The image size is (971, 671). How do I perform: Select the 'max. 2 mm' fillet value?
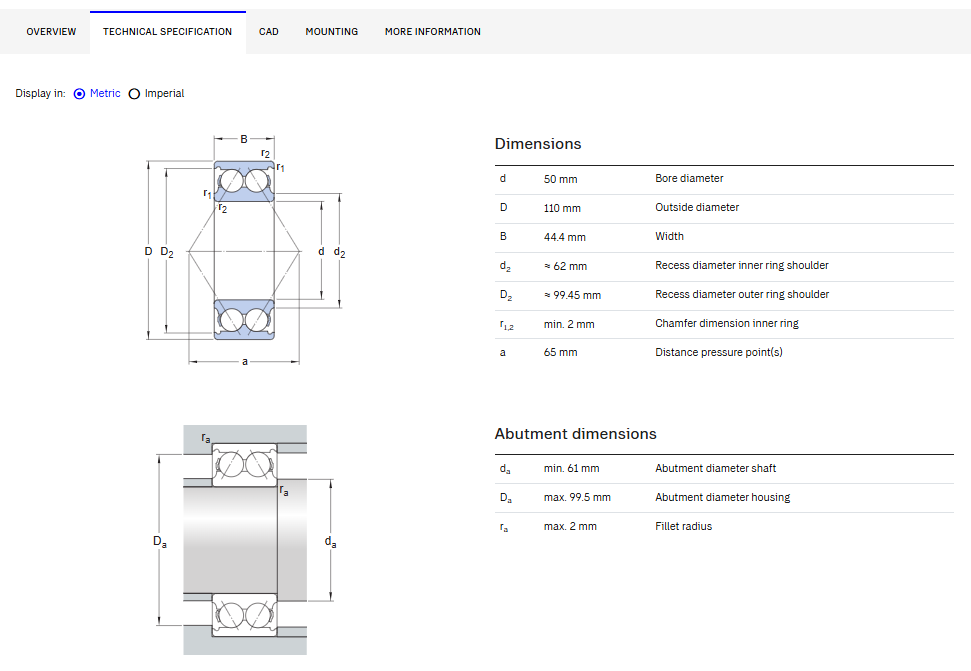[570, 527]
